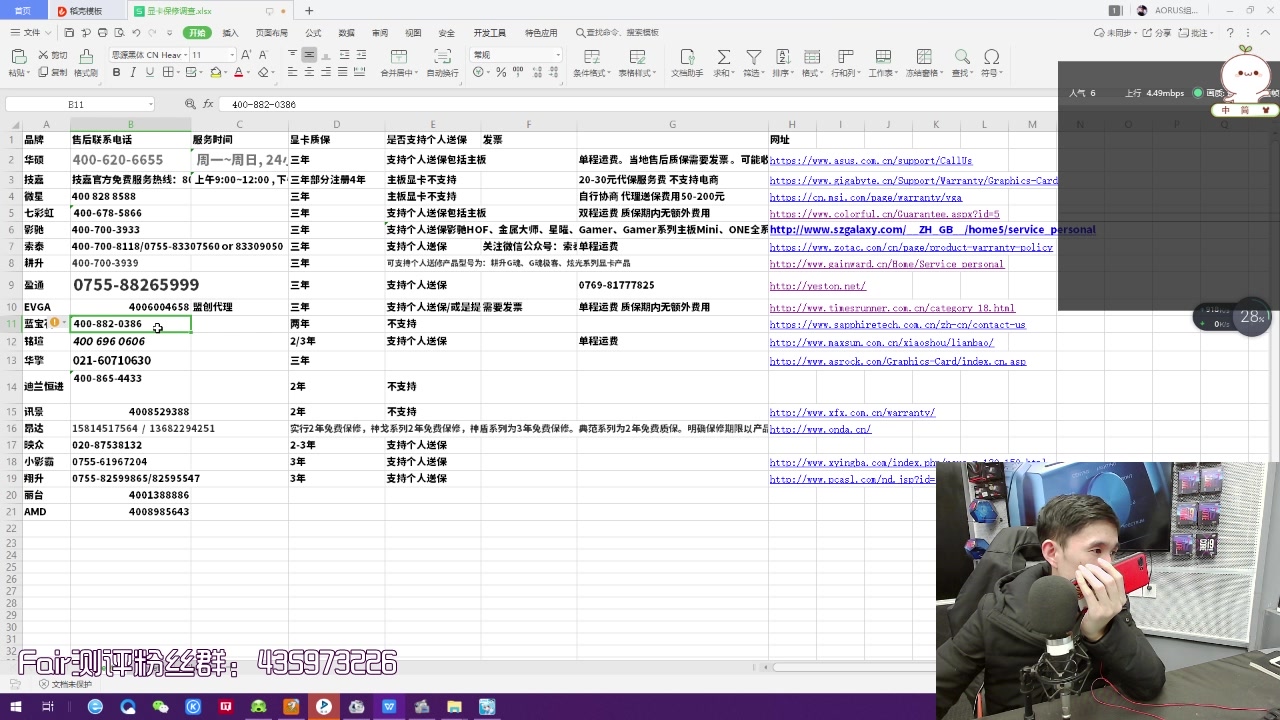Select cell containing 0755-88265999
The width and height of the screenshot is (1280, 720).
pos(130,285)
